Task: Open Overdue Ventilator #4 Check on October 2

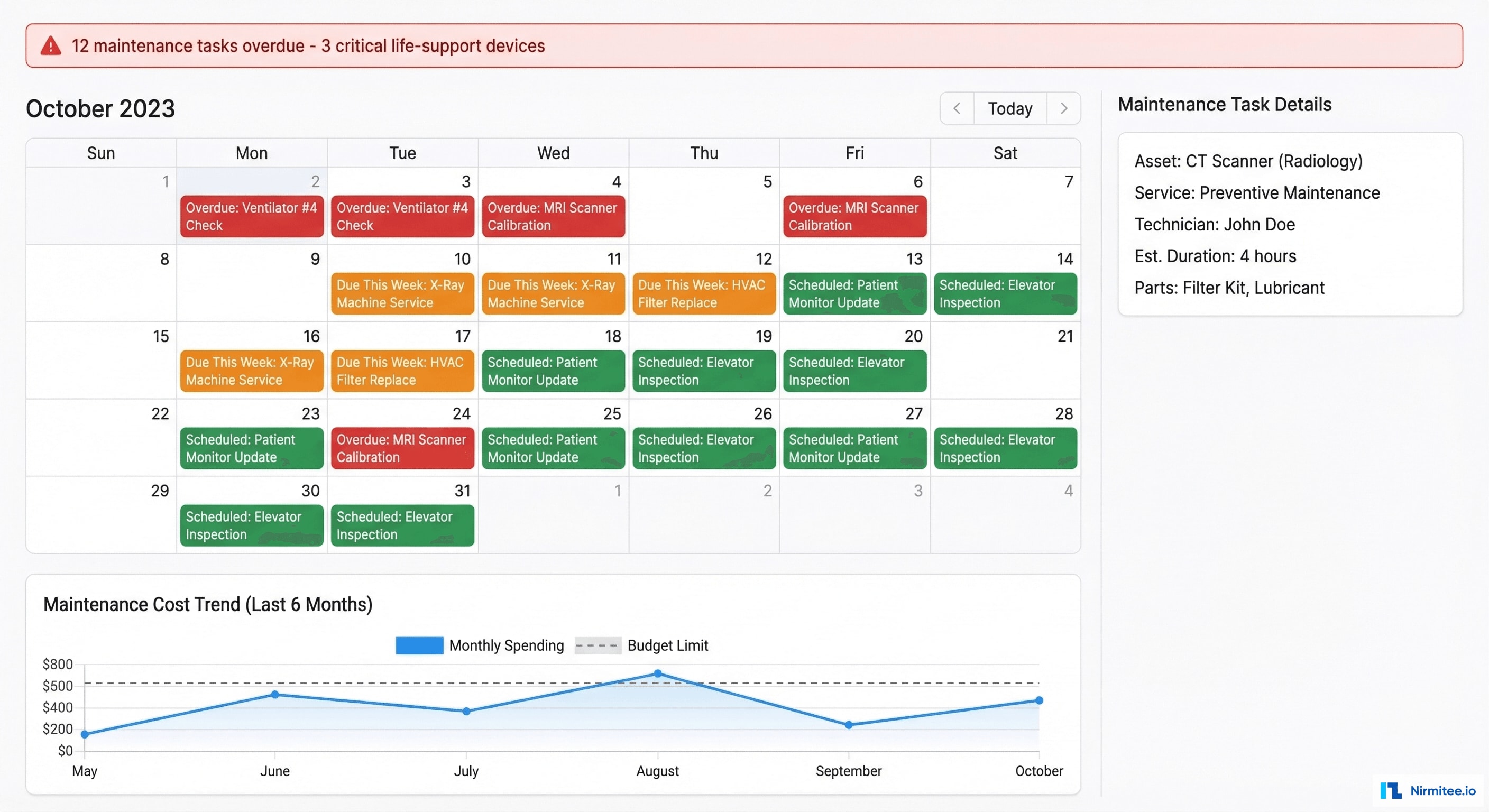Action: (252, 217)
